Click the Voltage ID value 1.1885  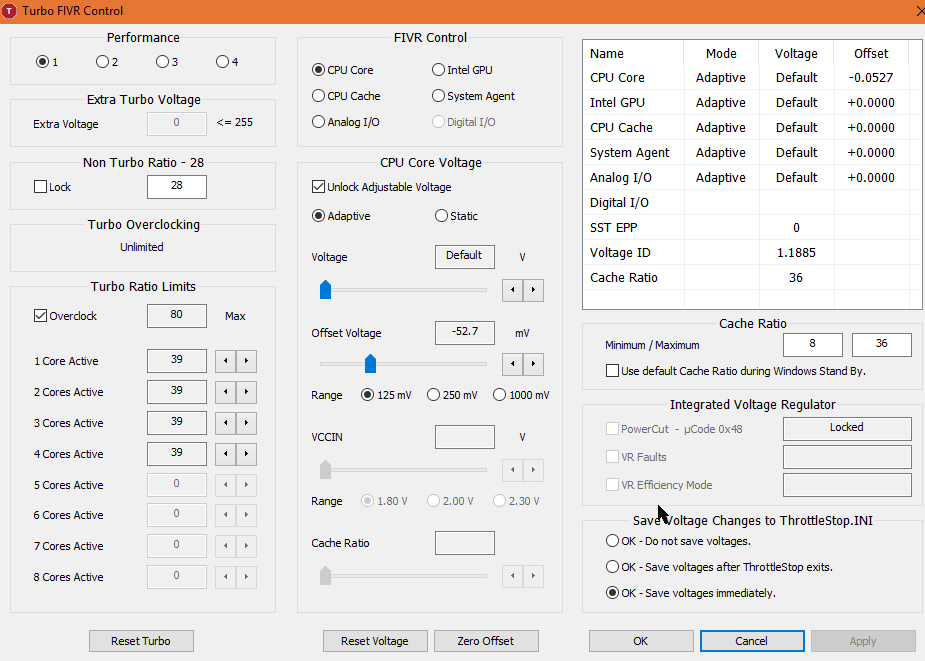[796, 253]
